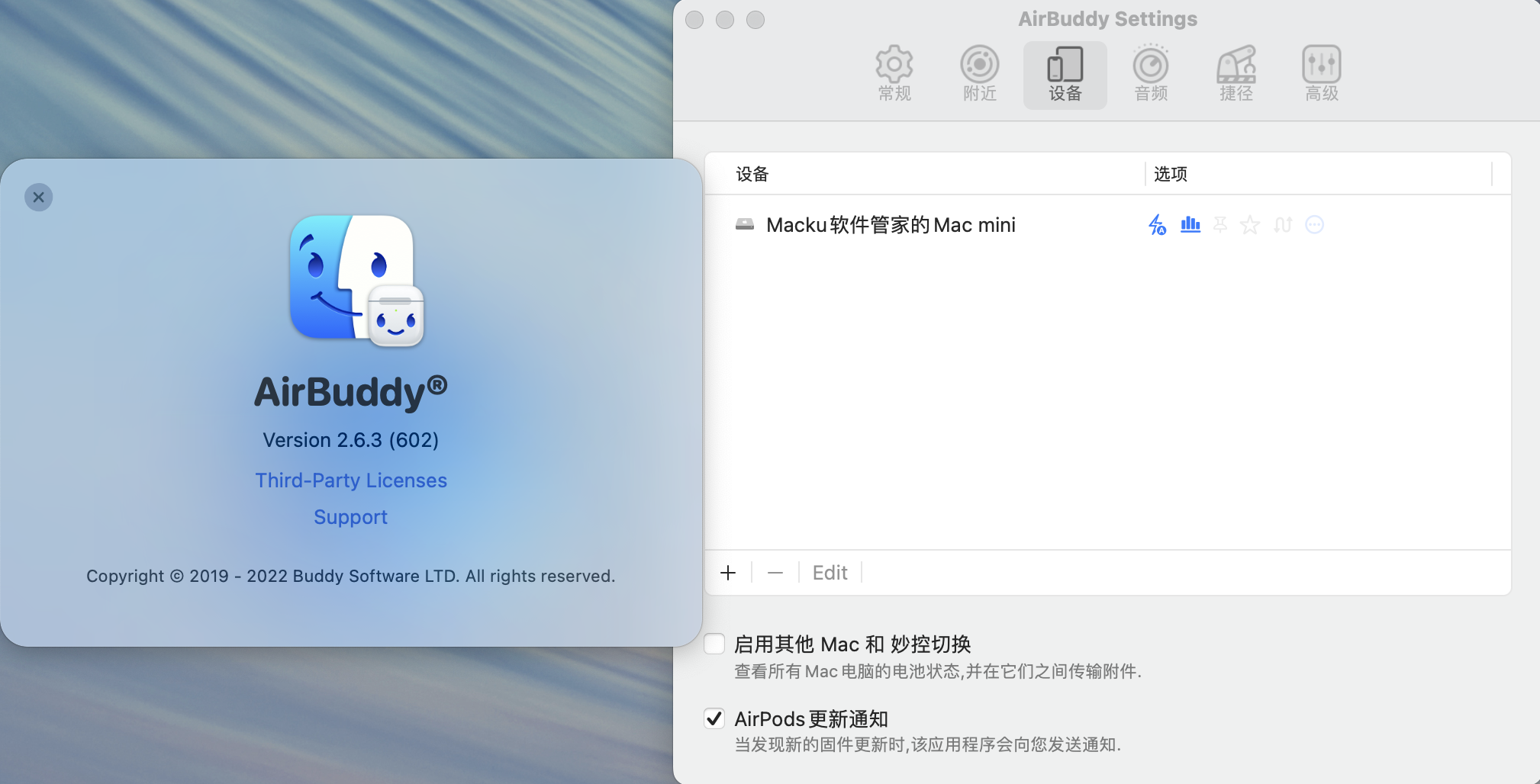The image size is (1540, 784).
Task: Click the bar-chart battery stats icon for Mac mini
Action: tap(1190, 225)
